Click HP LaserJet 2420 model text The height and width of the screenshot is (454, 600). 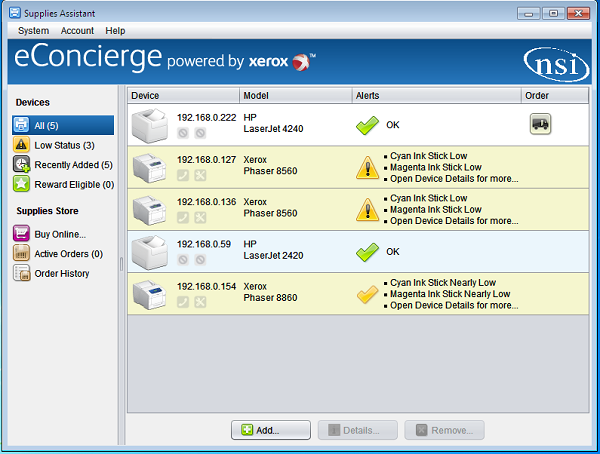coord(273,250)
